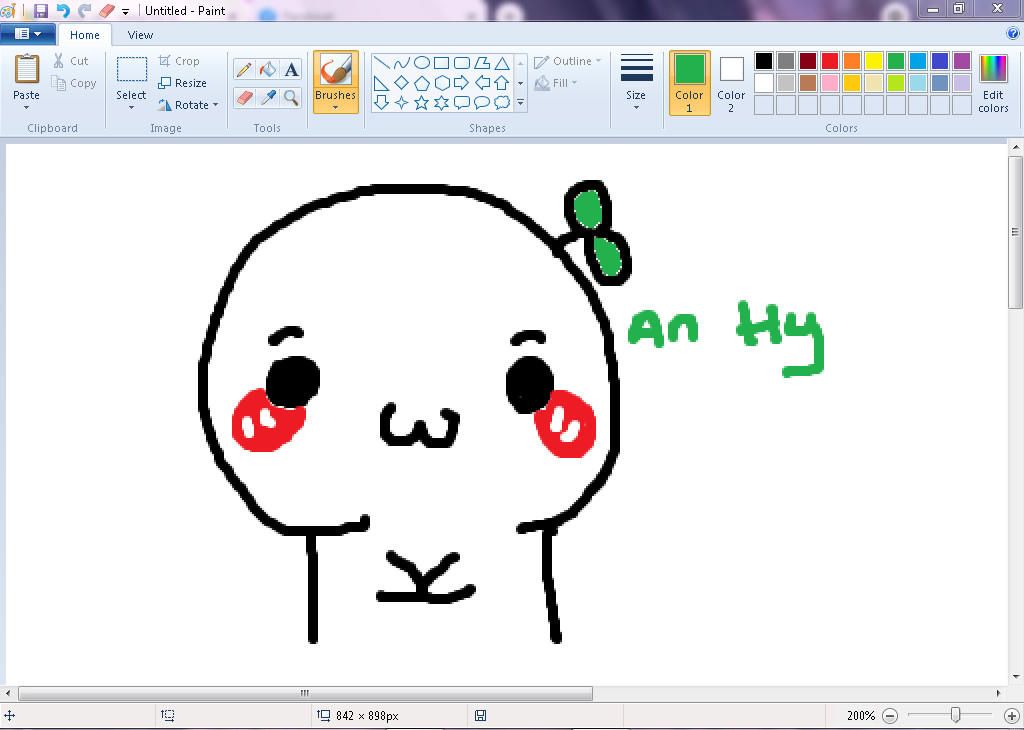Pick the red color swatch
This screenshot has width=1024, height=730.
click(830, 61)
